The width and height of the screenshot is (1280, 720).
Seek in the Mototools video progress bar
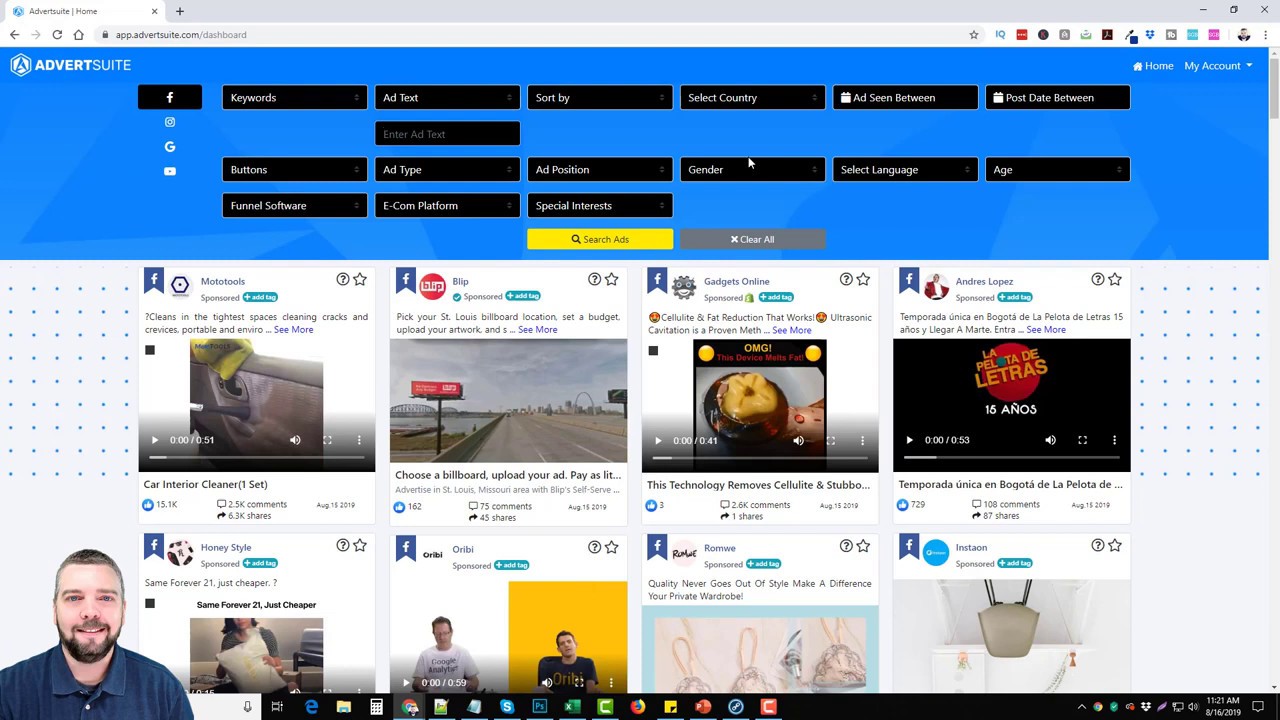(x=257, y=457)
